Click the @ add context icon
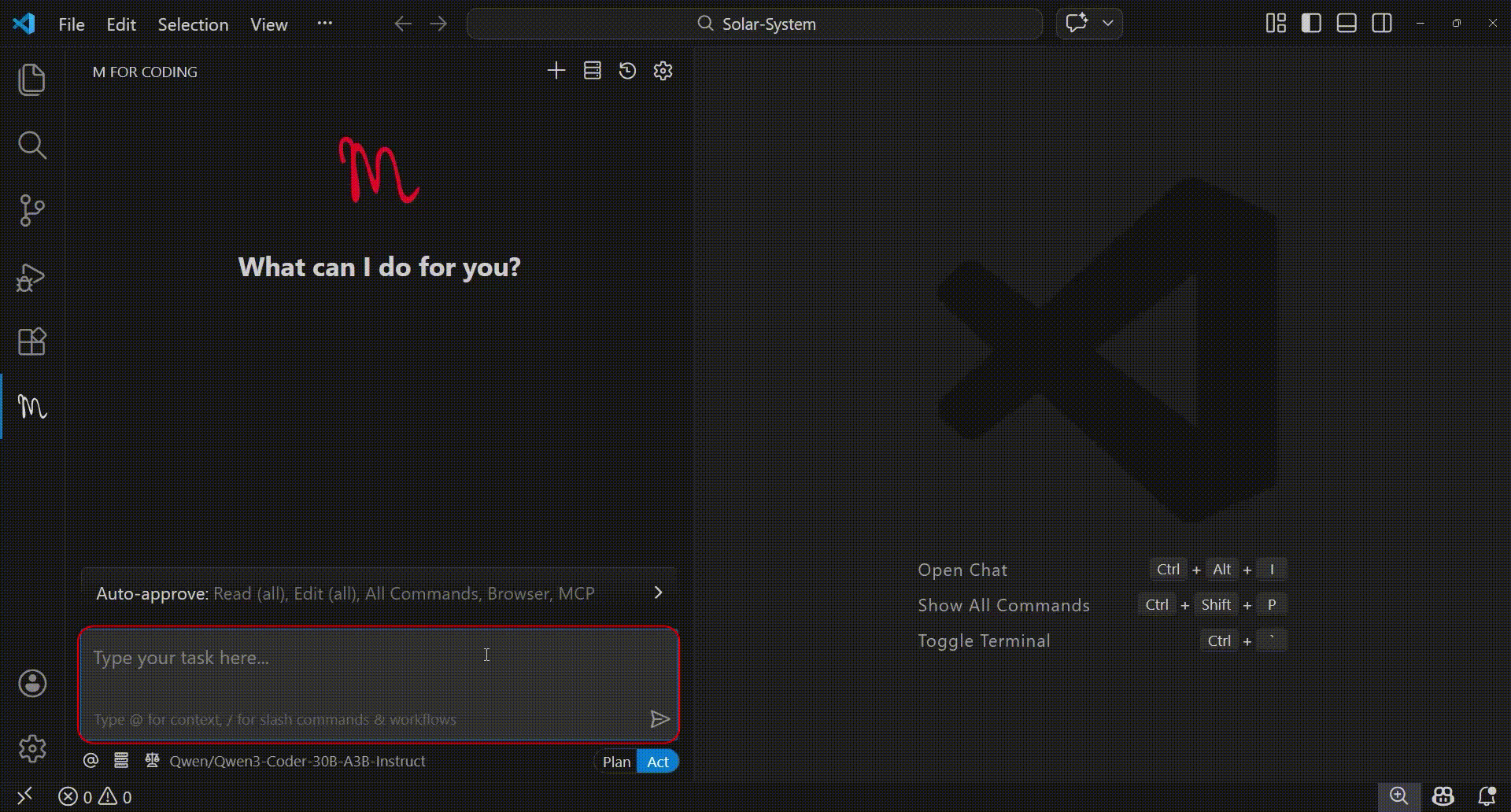Screen dimensions: 1511x812 91,761
